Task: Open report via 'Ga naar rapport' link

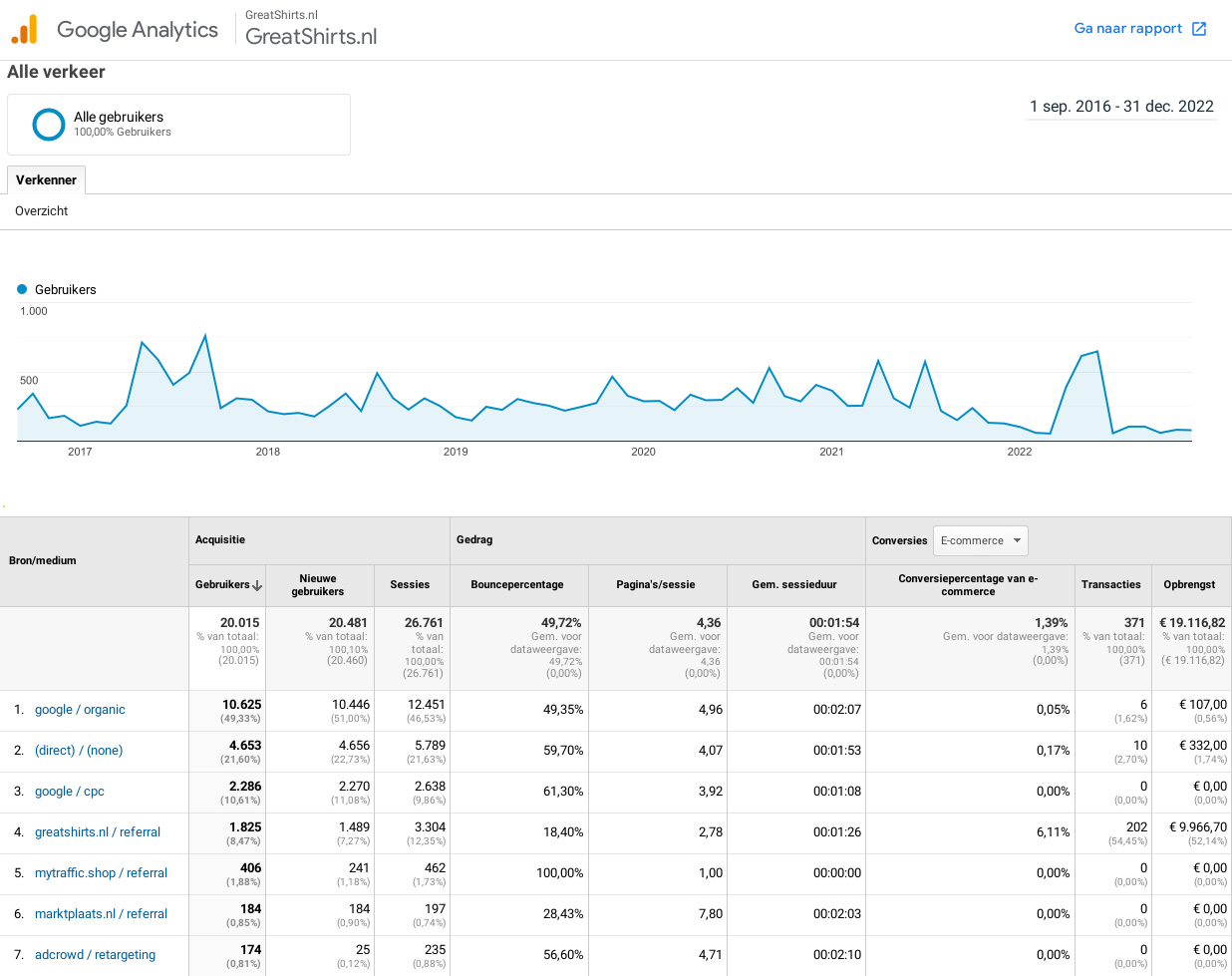Action: click(x=1127, y=28)
